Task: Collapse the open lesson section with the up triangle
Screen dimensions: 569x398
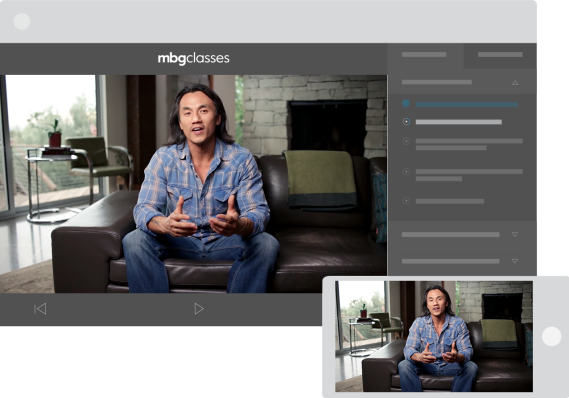Action: pyautogui.click(x=515, y=83)
